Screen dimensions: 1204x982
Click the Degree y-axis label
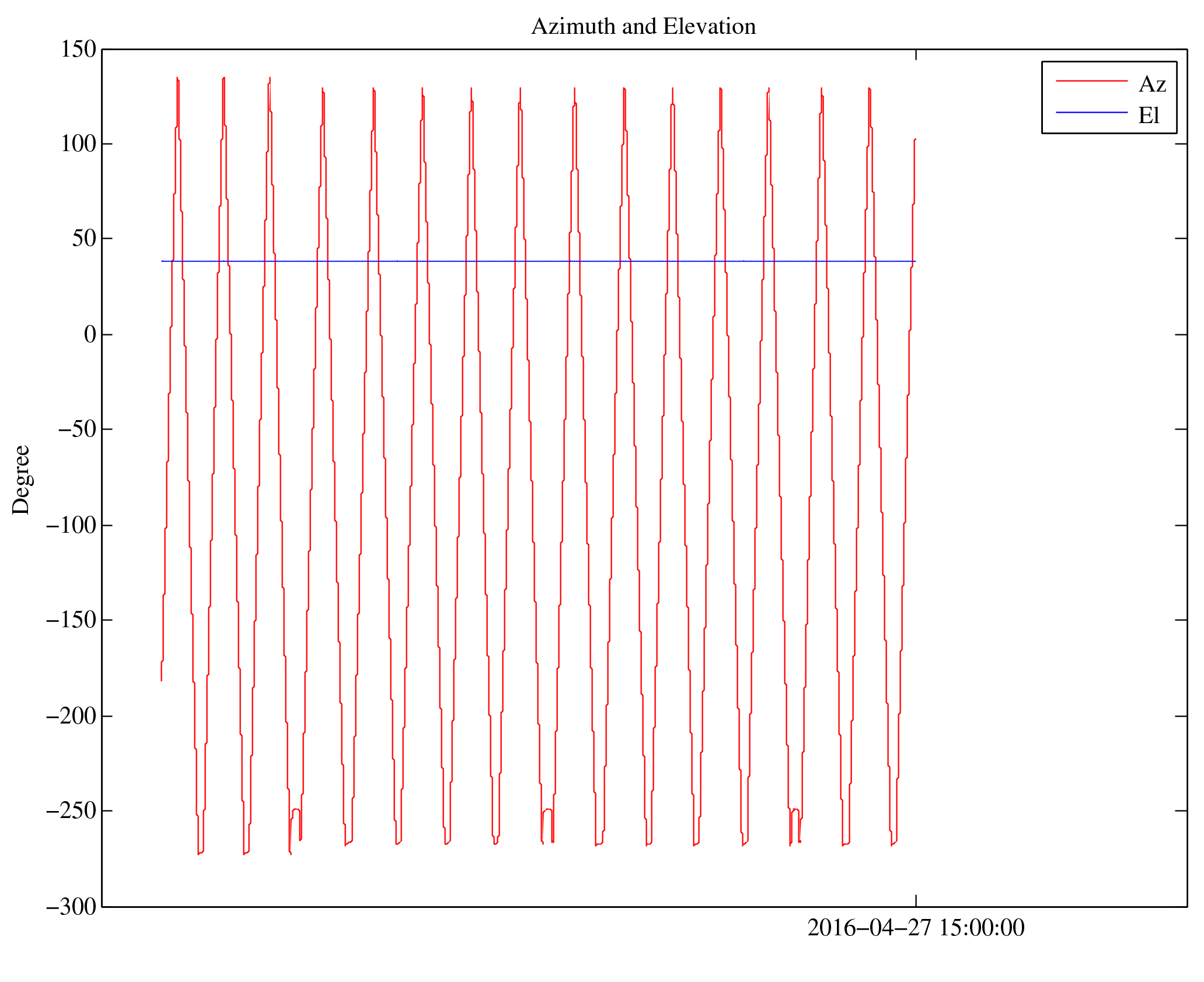tap(21, 480)
